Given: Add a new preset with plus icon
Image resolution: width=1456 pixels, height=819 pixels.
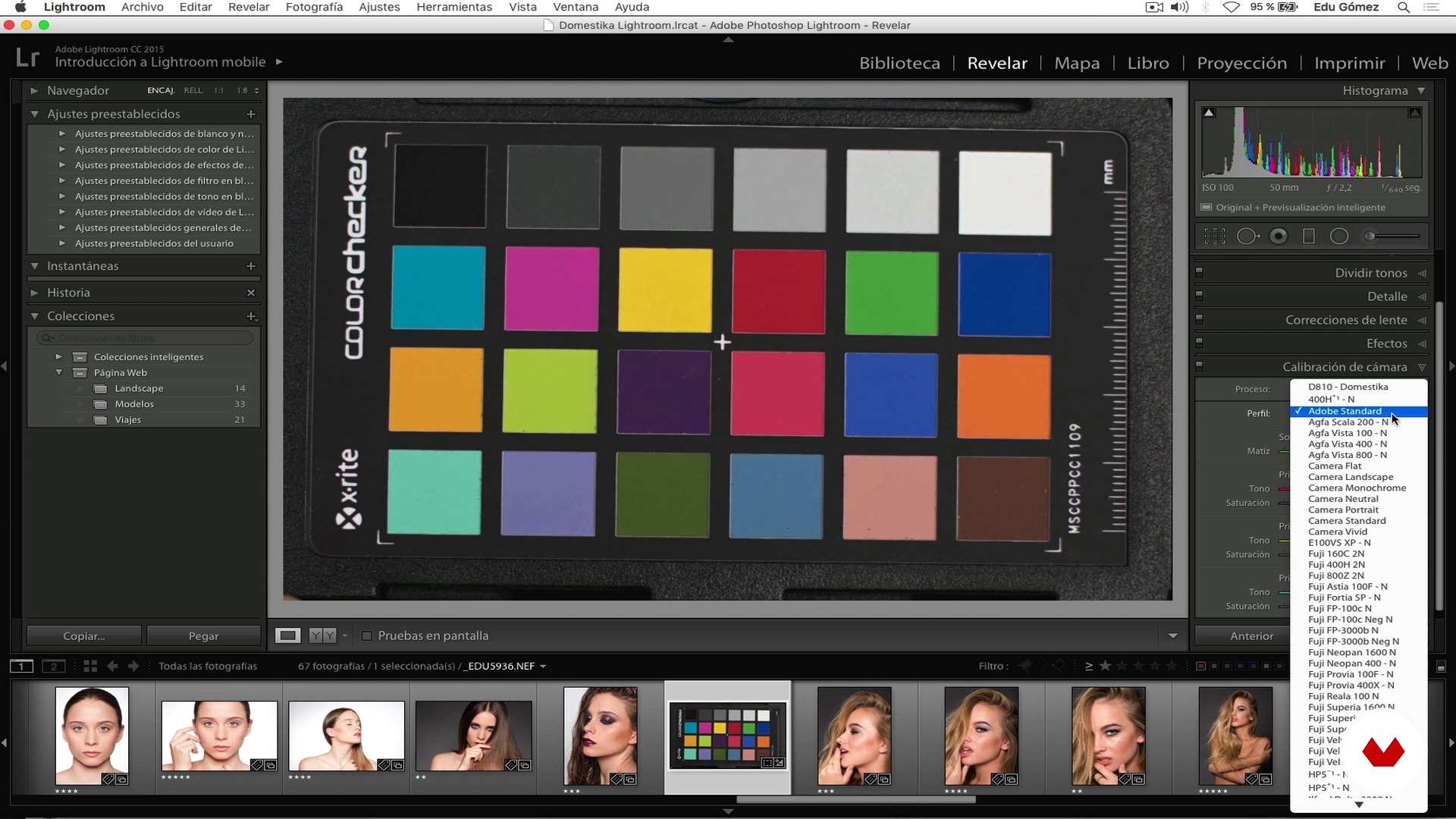Looking at the screenshot, I should pos(251,114).
